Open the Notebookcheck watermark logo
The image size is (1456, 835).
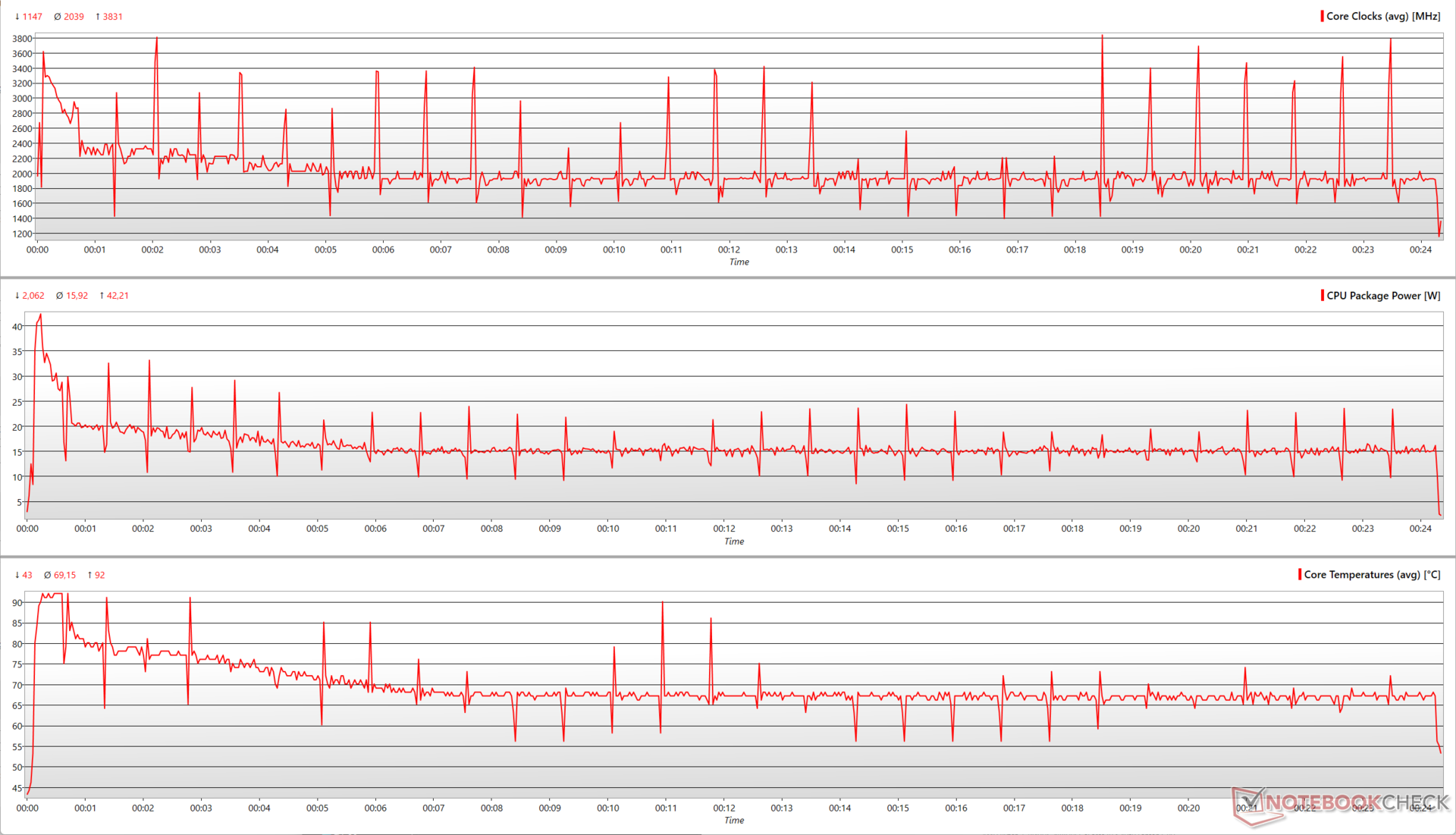pyautogui.click(x=1340, y=802)
